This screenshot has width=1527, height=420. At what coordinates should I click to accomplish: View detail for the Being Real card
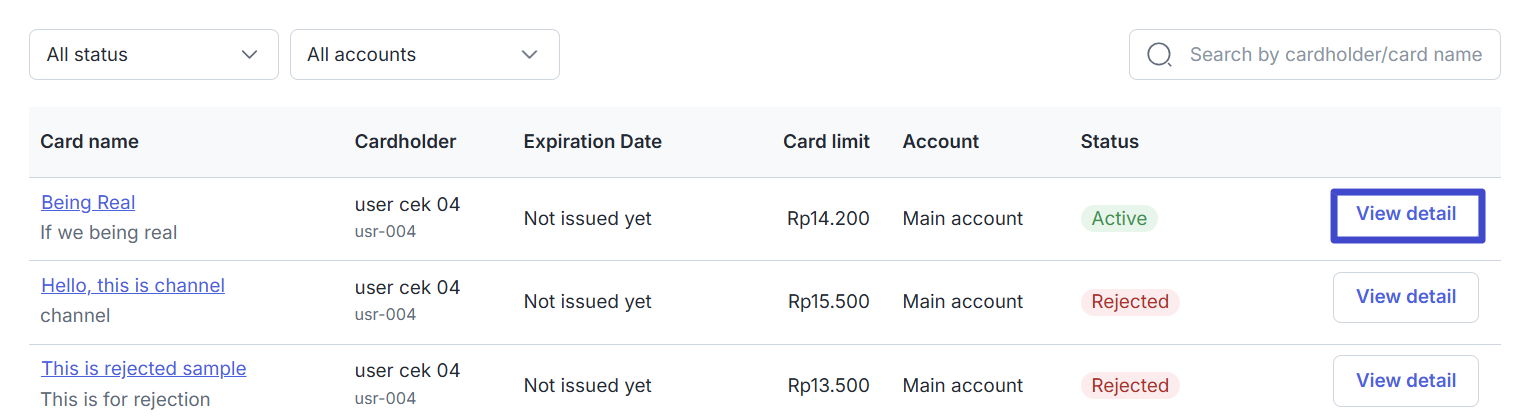pyautogui.click(x=1406, y=214)
